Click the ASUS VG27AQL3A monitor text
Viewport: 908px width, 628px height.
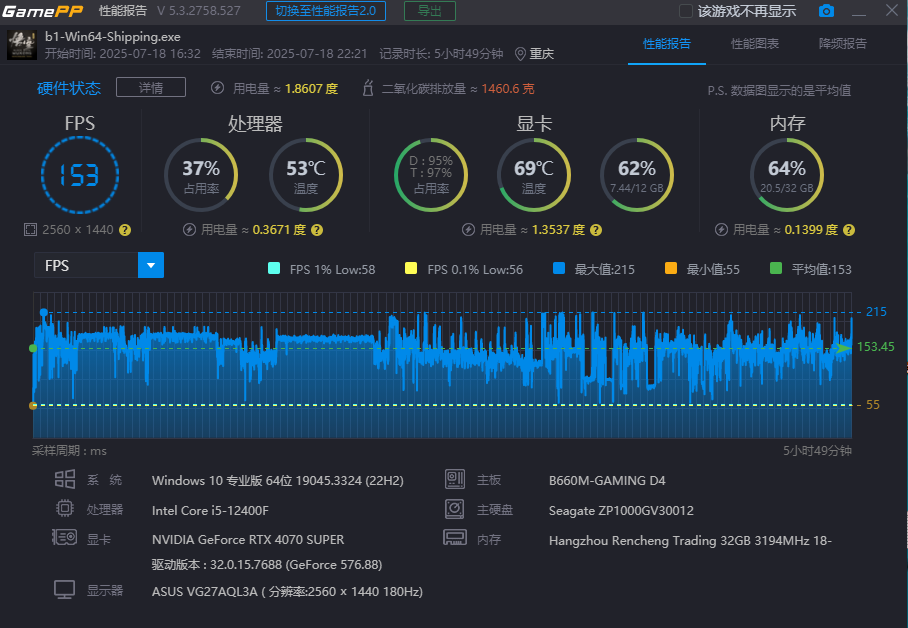pyautogui.click(x=287, y=592)
